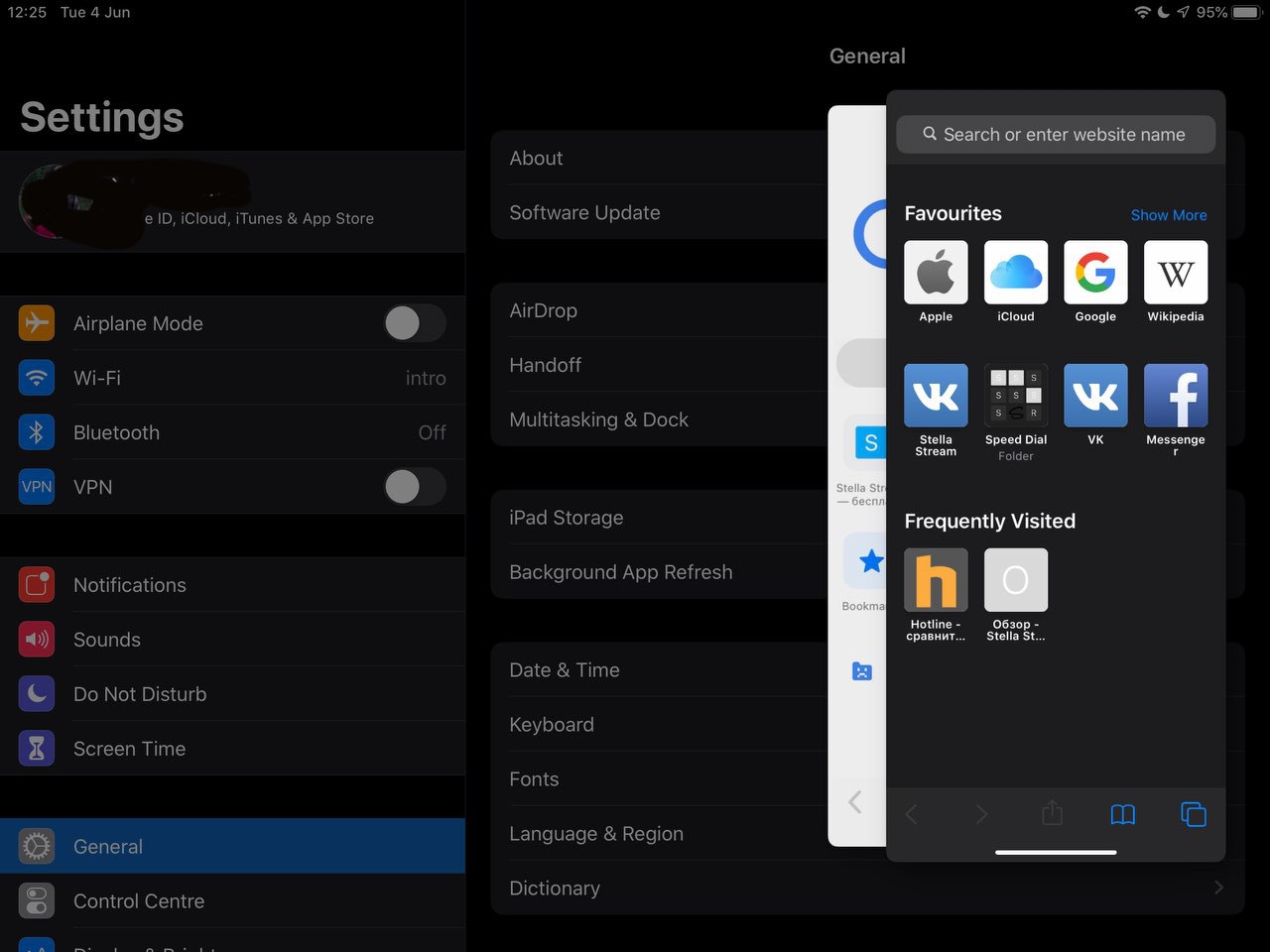Tap Safari bookmarks book icon
This screenshot has height=952, width=1270.
tap(1122, 814)
